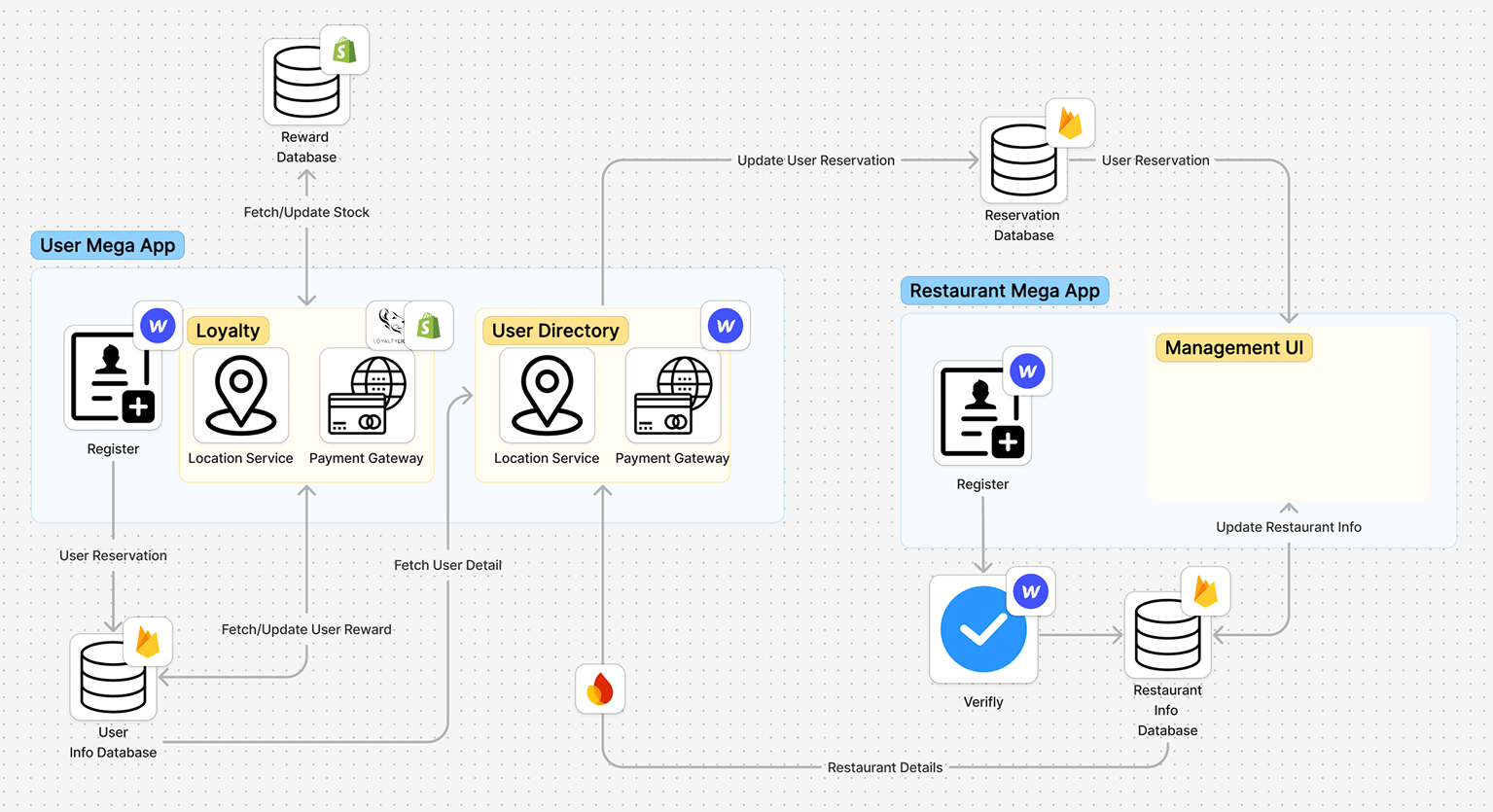
Task: Select Payment Gateway icon in User Directory
Action: (x=673, y=395)
